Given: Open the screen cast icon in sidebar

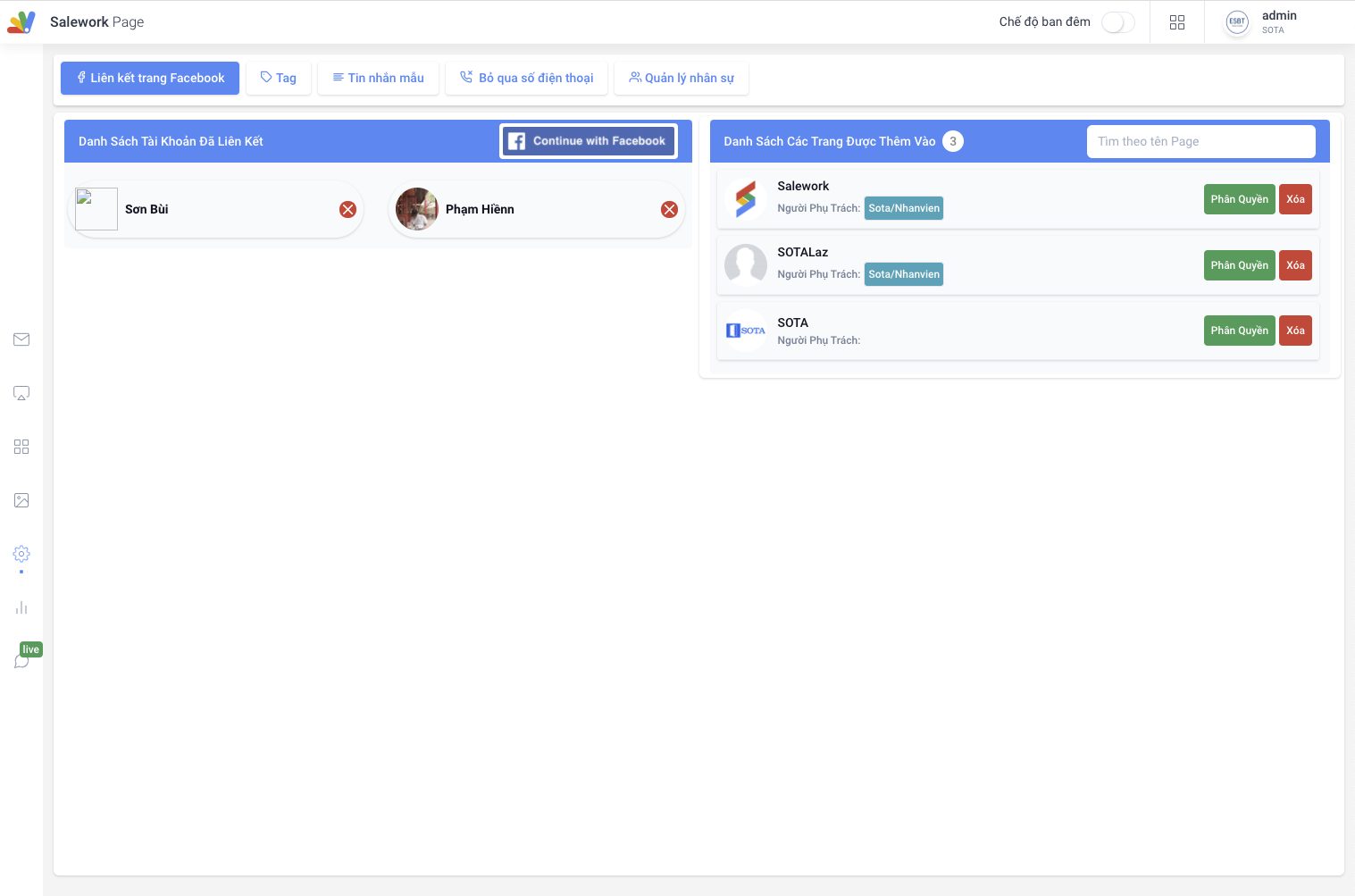Looking at the screenshot, I should pyautogui.click(x=21, y=393).
